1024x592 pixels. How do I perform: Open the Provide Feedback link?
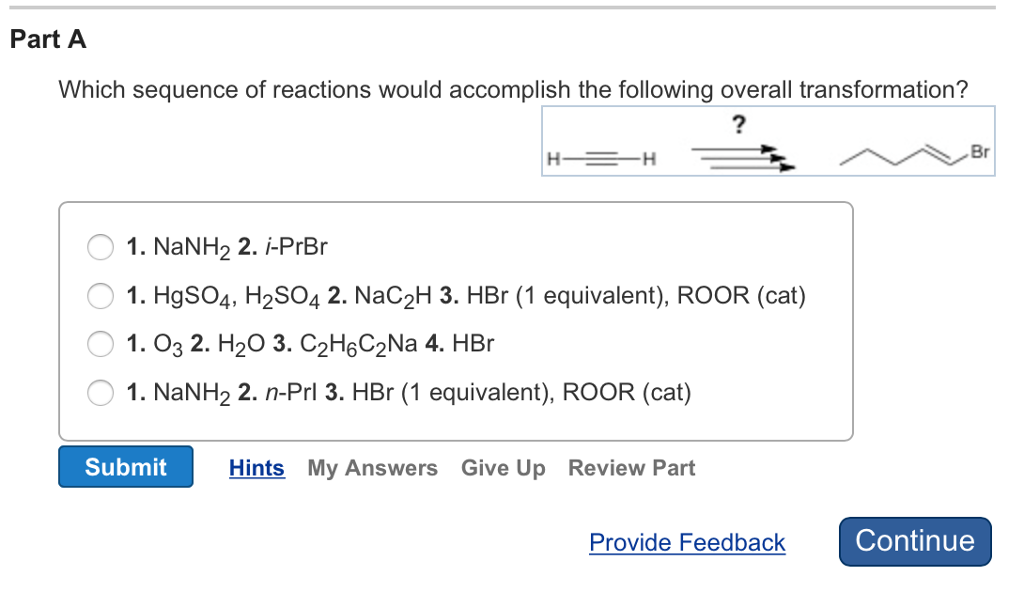[x=687, y=542]
